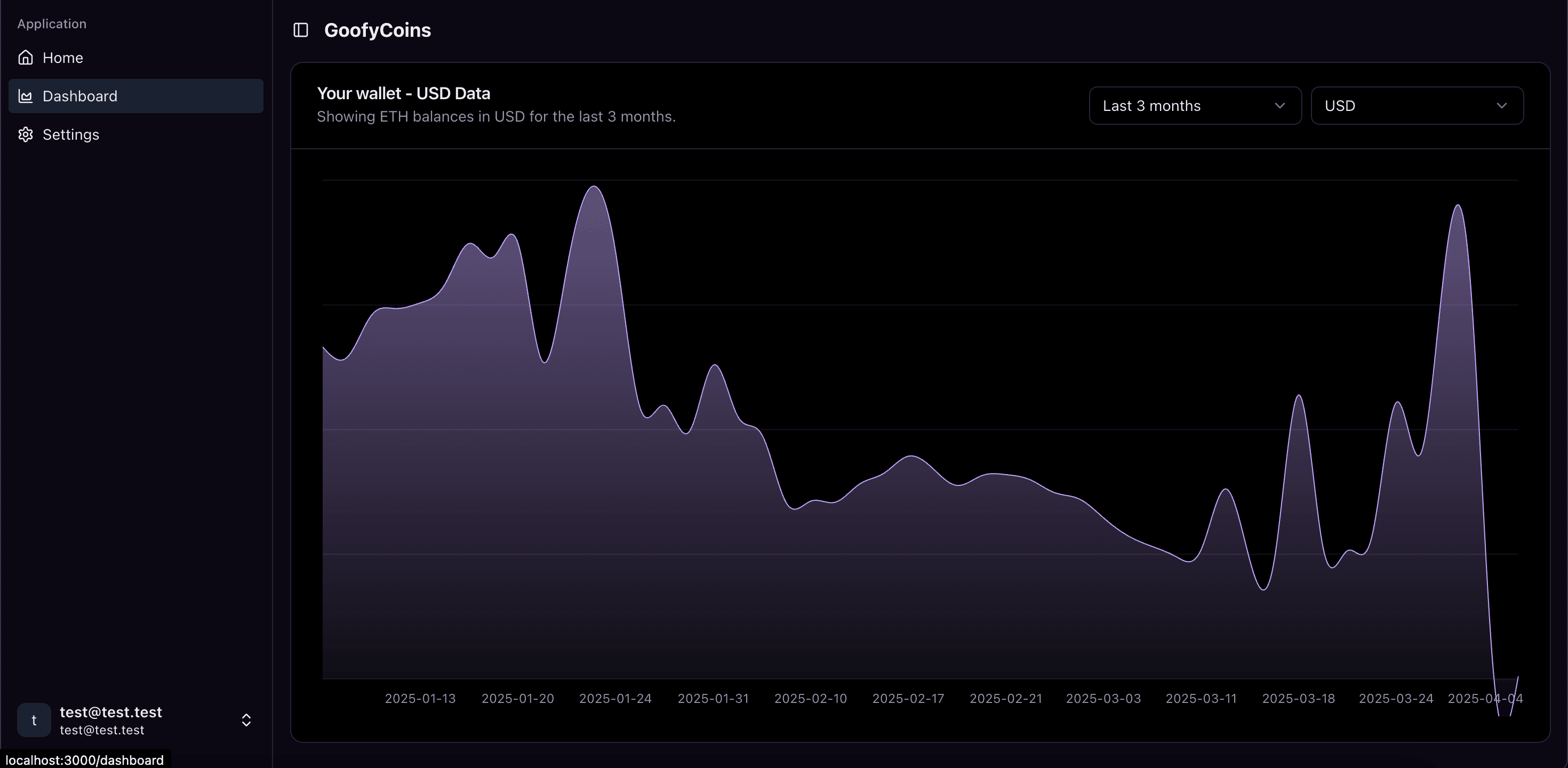Click the Home house icon
Viewport: 1568px width, 768px height.
(x=26, y=58)
